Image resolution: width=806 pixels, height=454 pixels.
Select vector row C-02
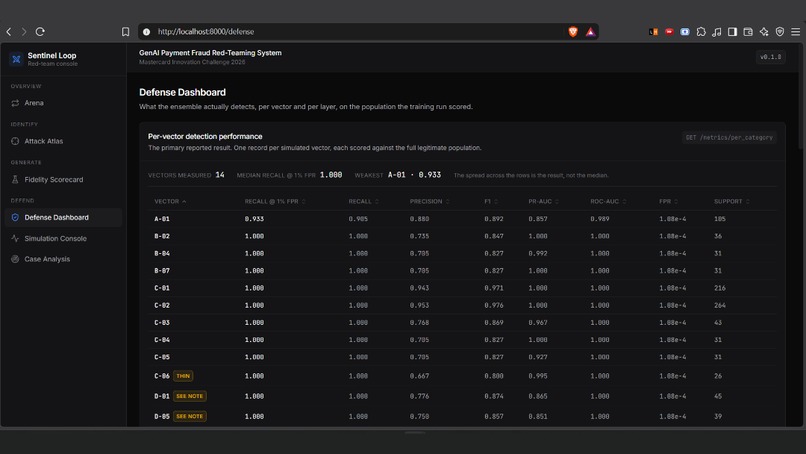(462, 305)
